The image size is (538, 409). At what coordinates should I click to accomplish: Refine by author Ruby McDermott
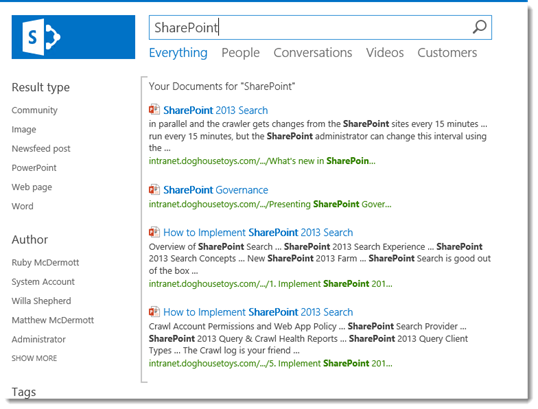[45, 262]
